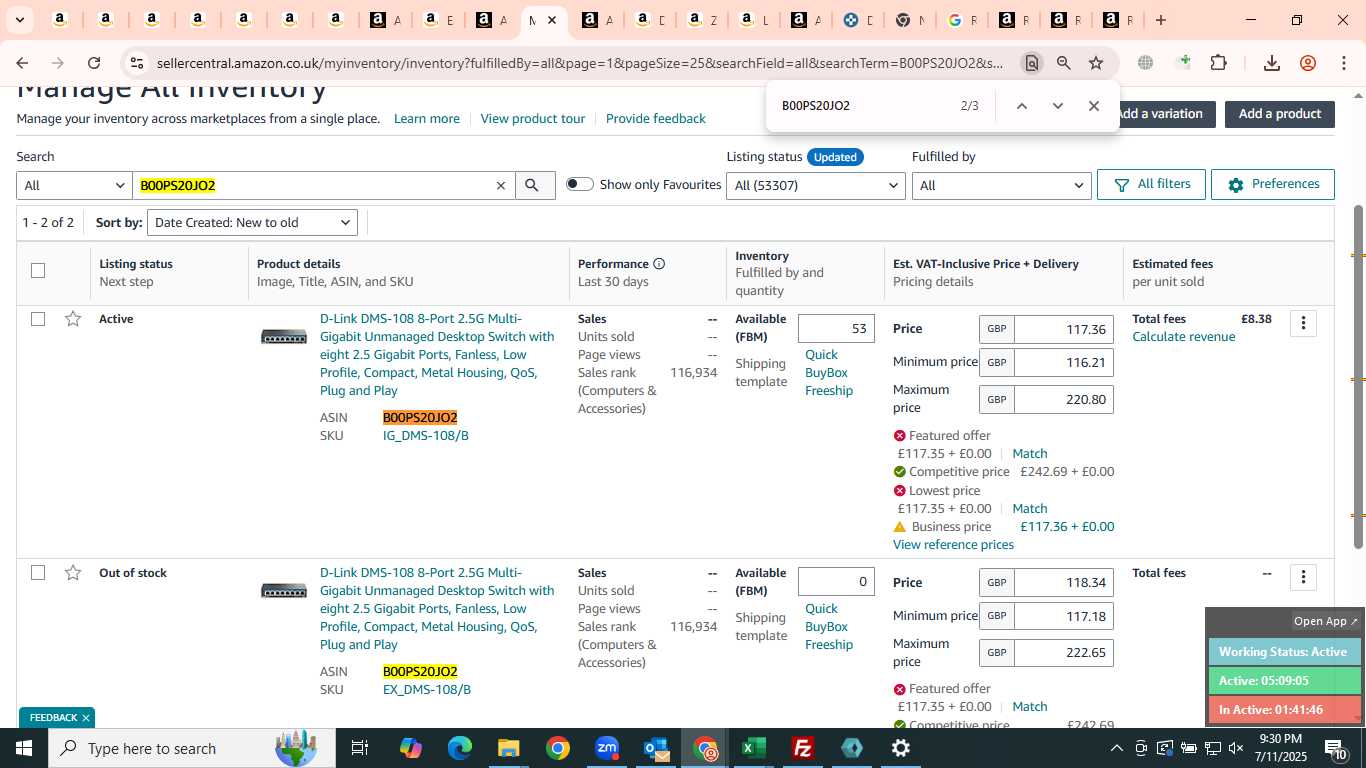This screenshot has width=1366, height=768.
Task: Click Add a product button
Action: click(1280, 113)
